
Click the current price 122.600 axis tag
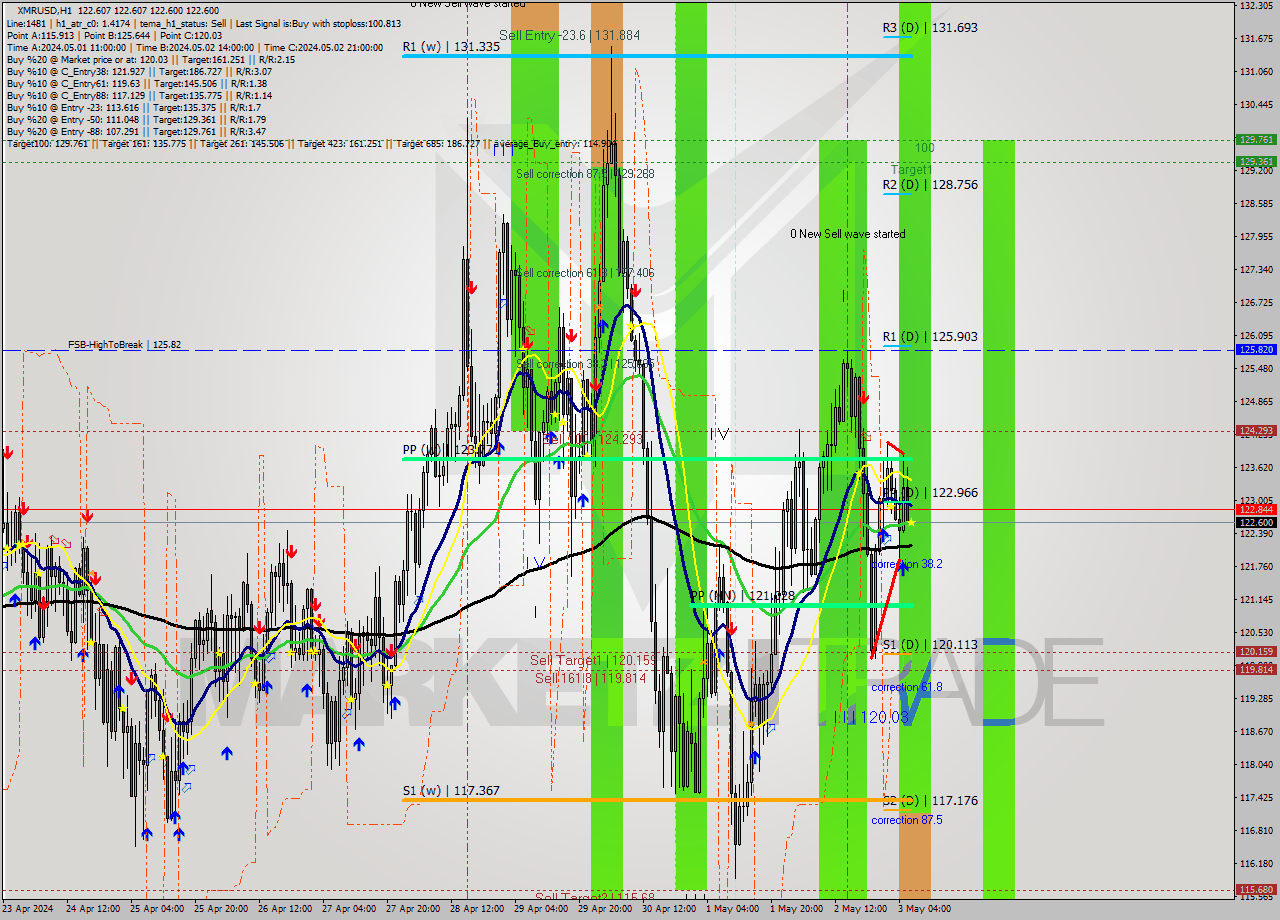[x=1256, y=522]
